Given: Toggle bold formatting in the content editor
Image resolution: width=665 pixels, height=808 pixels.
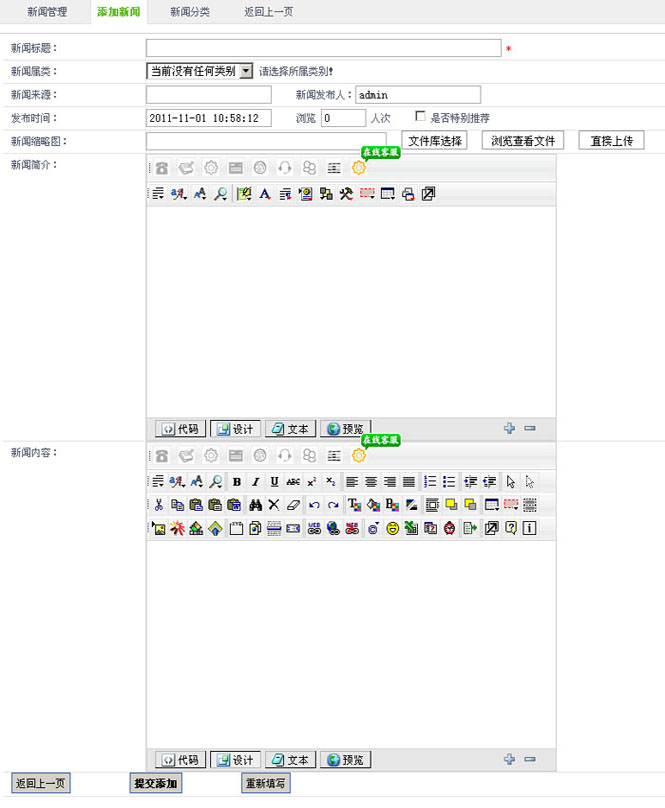Looking at the screenshot, I should coord(237,481).
